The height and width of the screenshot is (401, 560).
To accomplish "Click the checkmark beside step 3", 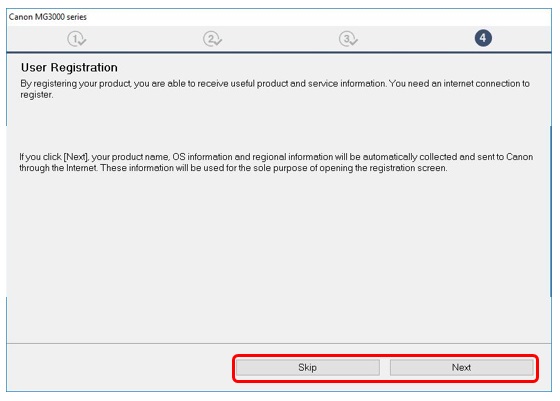I will (354, 41).
